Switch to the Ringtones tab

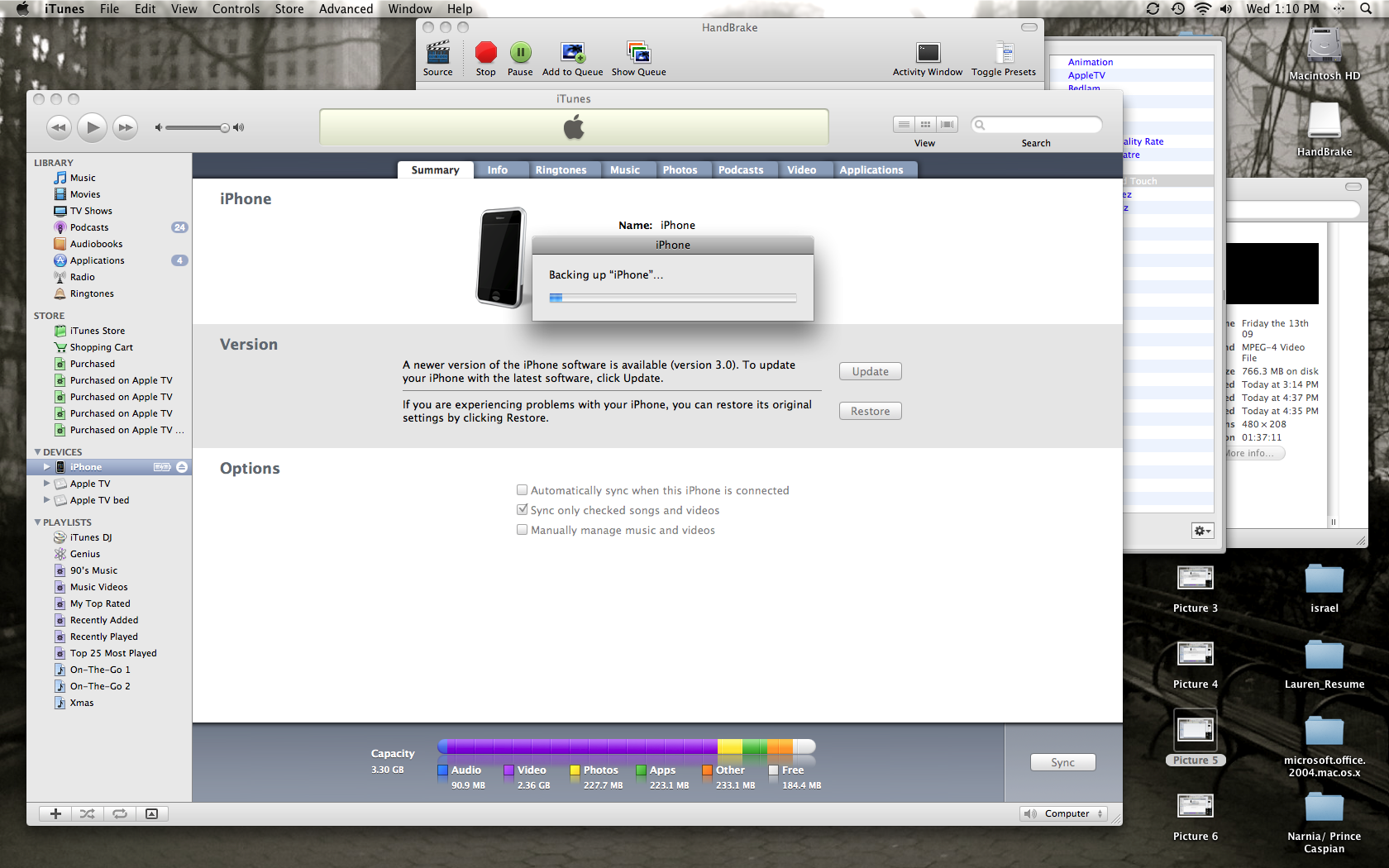point(561,169)
